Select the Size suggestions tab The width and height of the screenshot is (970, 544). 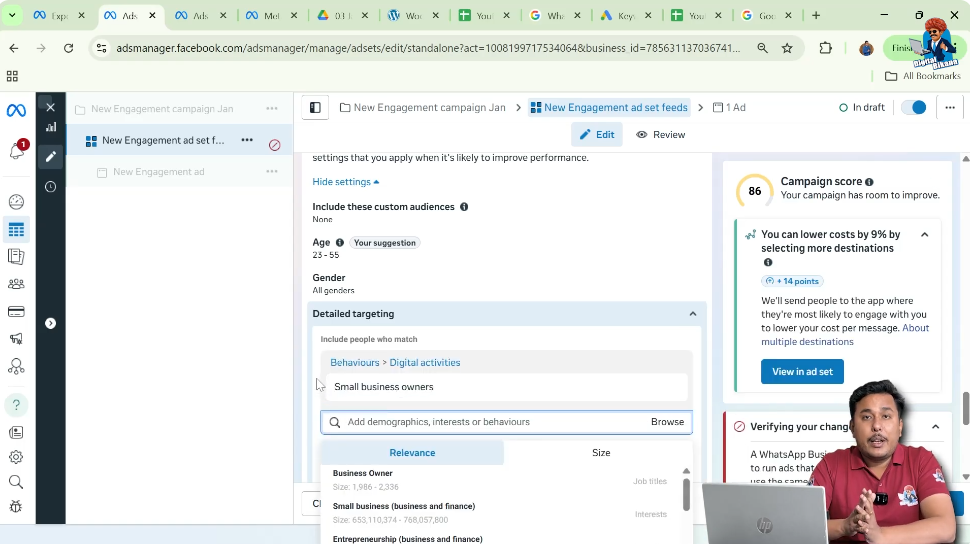(601, 452)
